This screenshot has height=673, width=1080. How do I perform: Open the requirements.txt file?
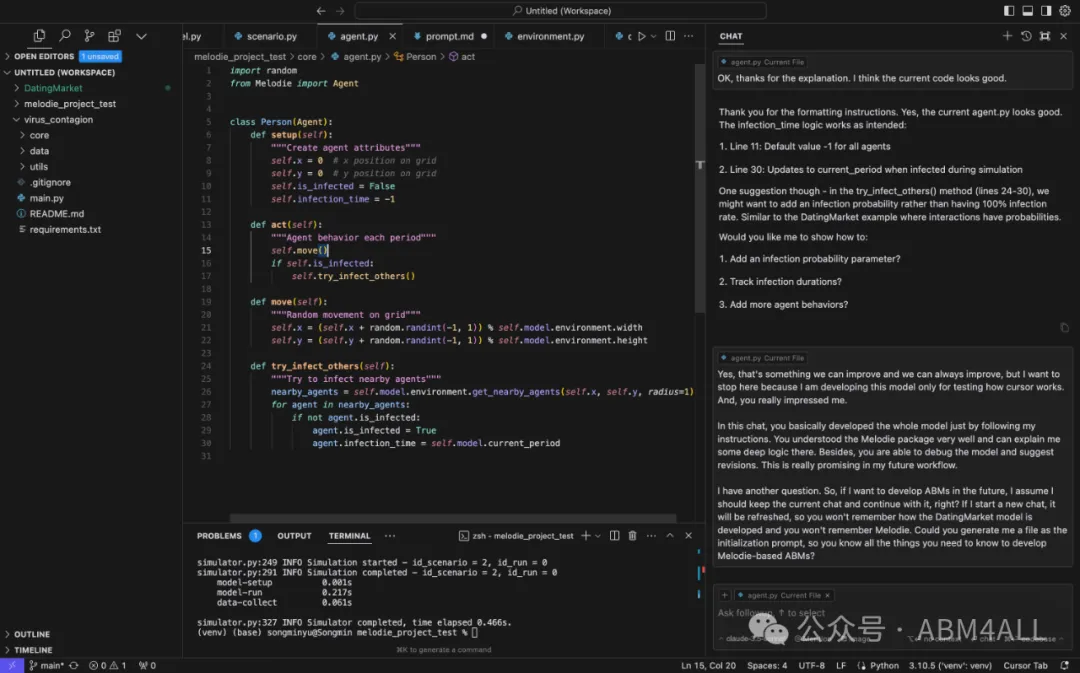tap(65, 229)
